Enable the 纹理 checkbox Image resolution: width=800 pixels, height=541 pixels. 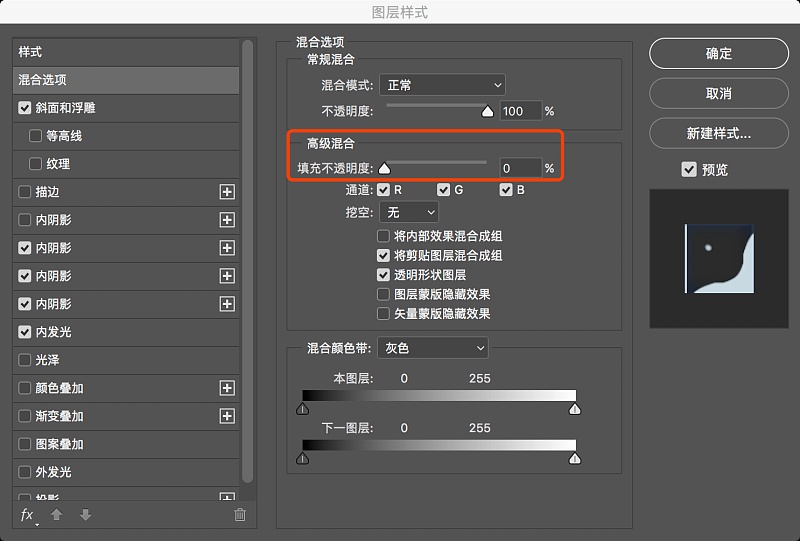click(x=35, y=164)
